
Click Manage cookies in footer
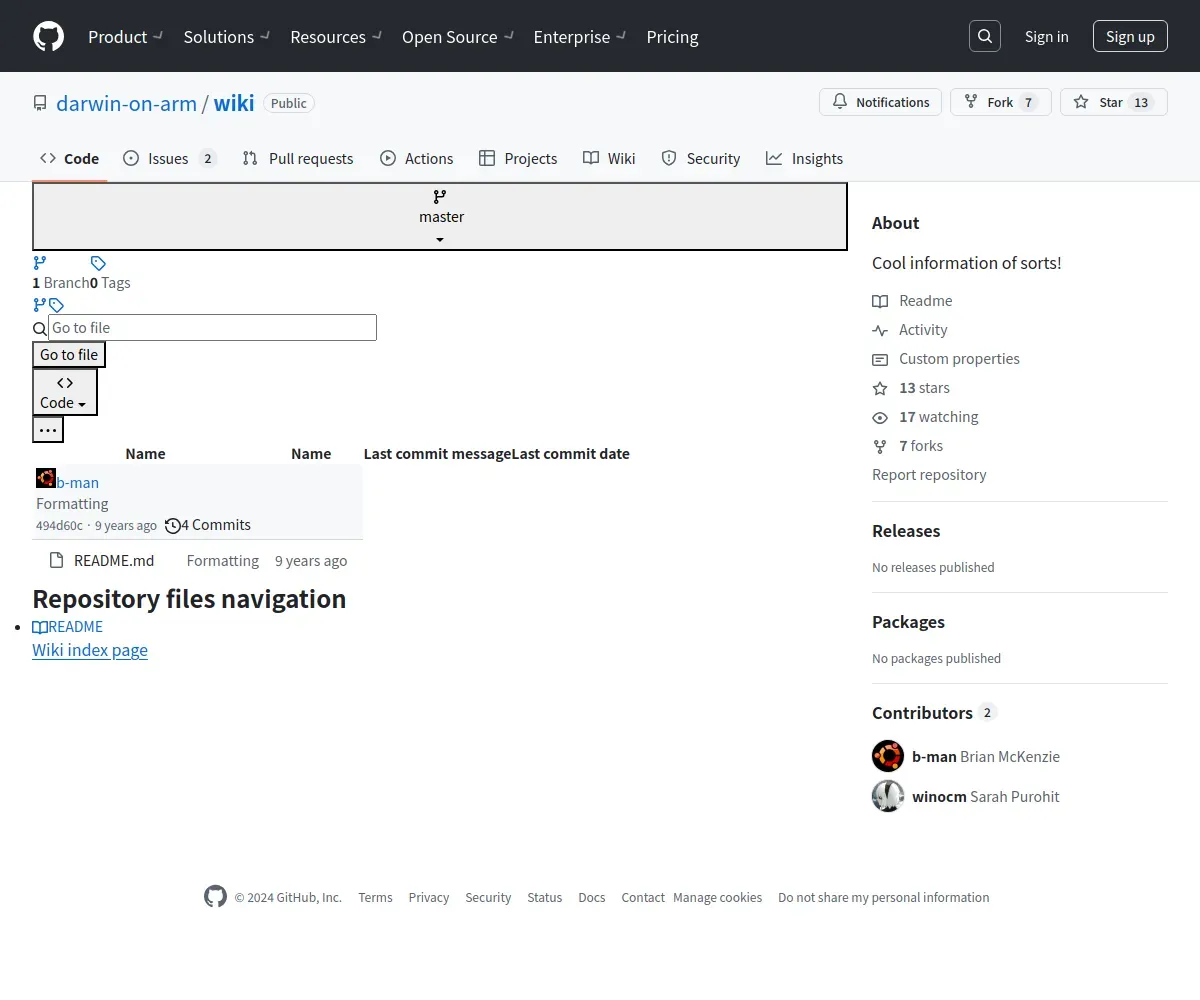click(717, 897)
